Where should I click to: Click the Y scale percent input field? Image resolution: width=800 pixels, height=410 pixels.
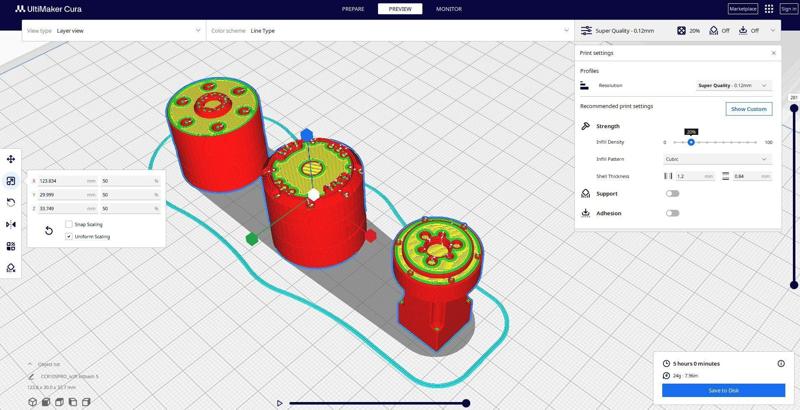tap(130, 195)
